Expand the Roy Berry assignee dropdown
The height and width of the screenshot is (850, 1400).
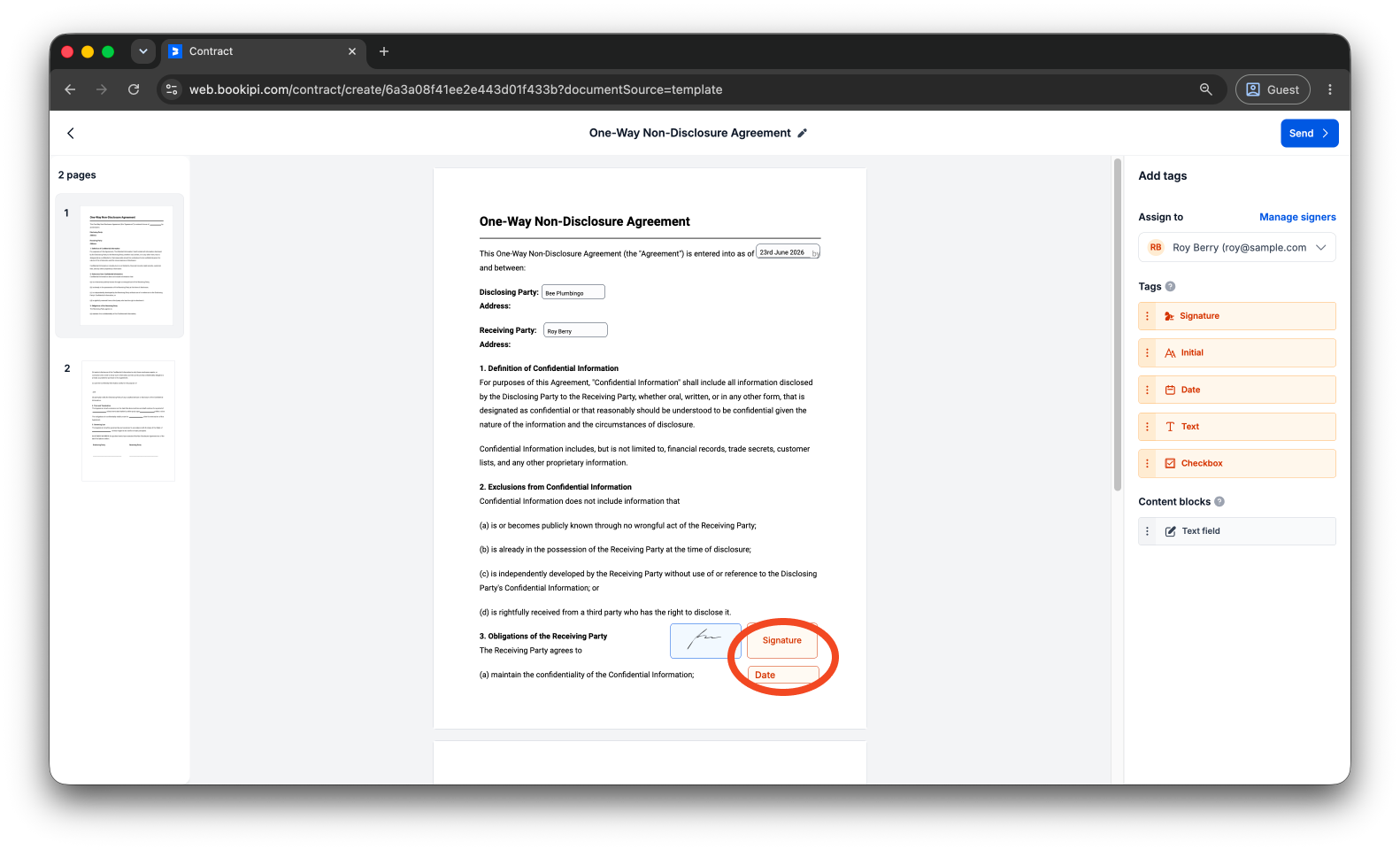(x=1236, y=248)
